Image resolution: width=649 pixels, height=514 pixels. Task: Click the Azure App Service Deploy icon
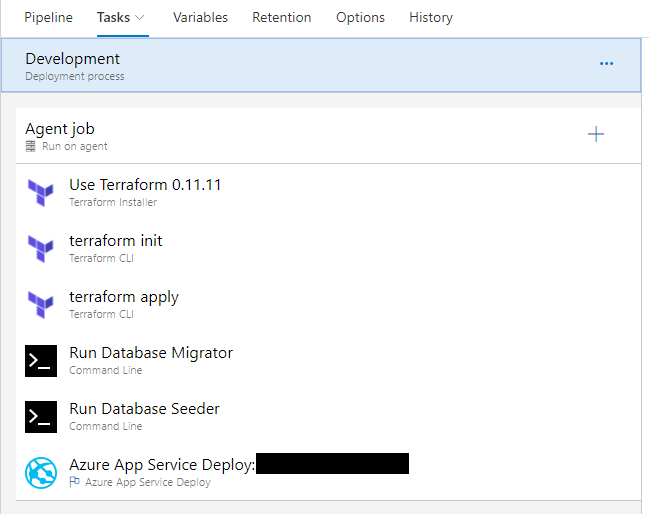pyautogui.click(x=41, y=472)
